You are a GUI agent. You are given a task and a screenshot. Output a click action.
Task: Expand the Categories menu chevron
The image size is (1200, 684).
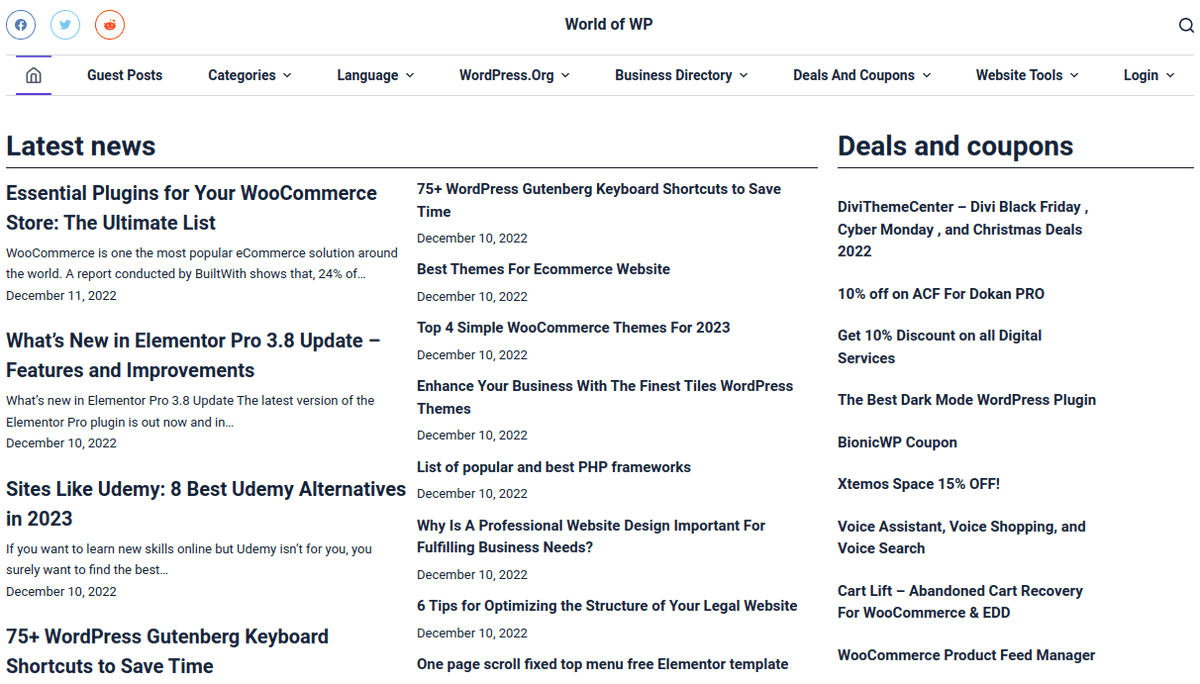click(287, 75)
